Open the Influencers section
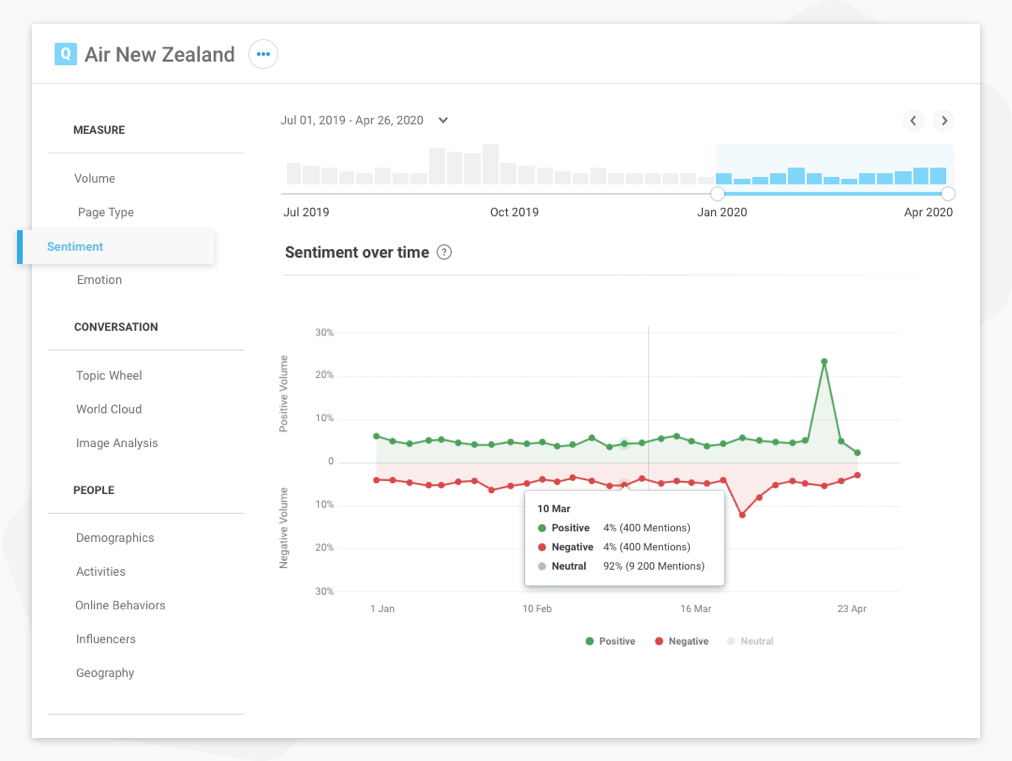The image size is (1012, 761). 105,639
